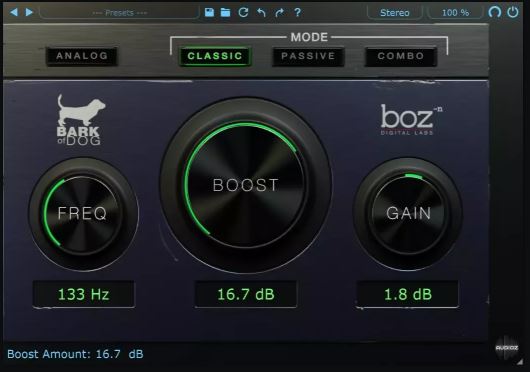
Task: Click the headphone-shaped icon beside the power button
Action: [x=495, y=12]
